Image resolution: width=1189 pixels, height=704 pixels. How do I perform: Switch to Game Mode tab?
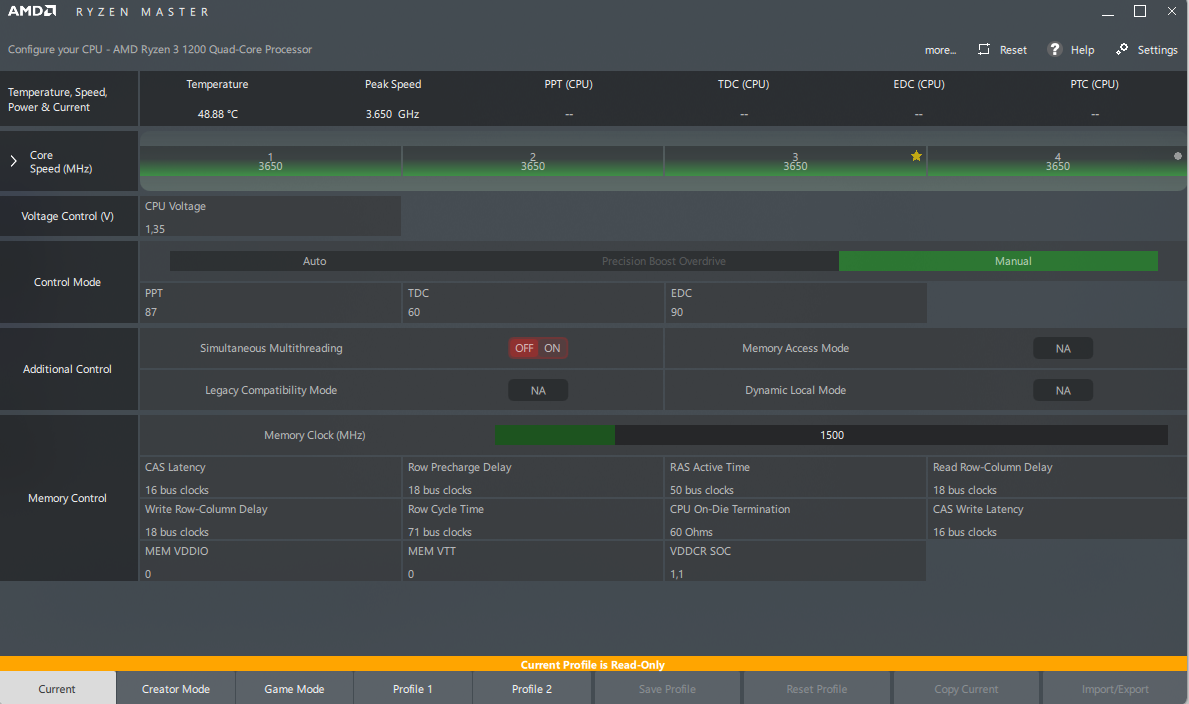point(294,688)
